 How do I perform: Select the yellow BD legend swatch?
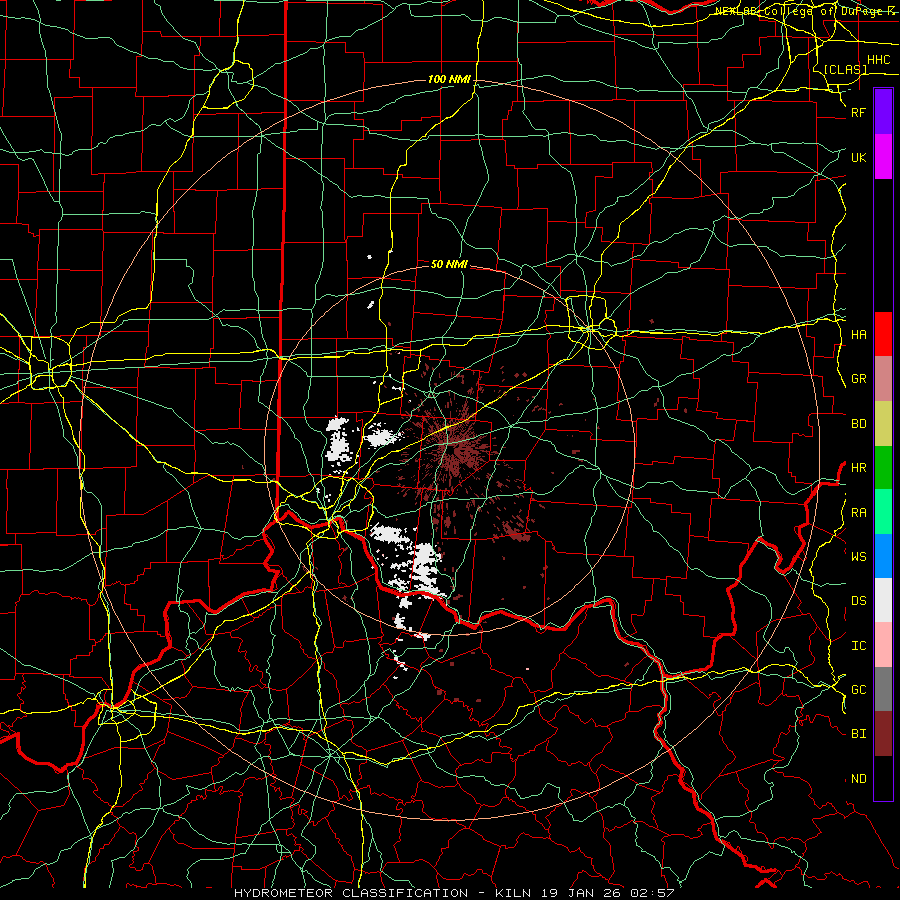tap(883, 424)
